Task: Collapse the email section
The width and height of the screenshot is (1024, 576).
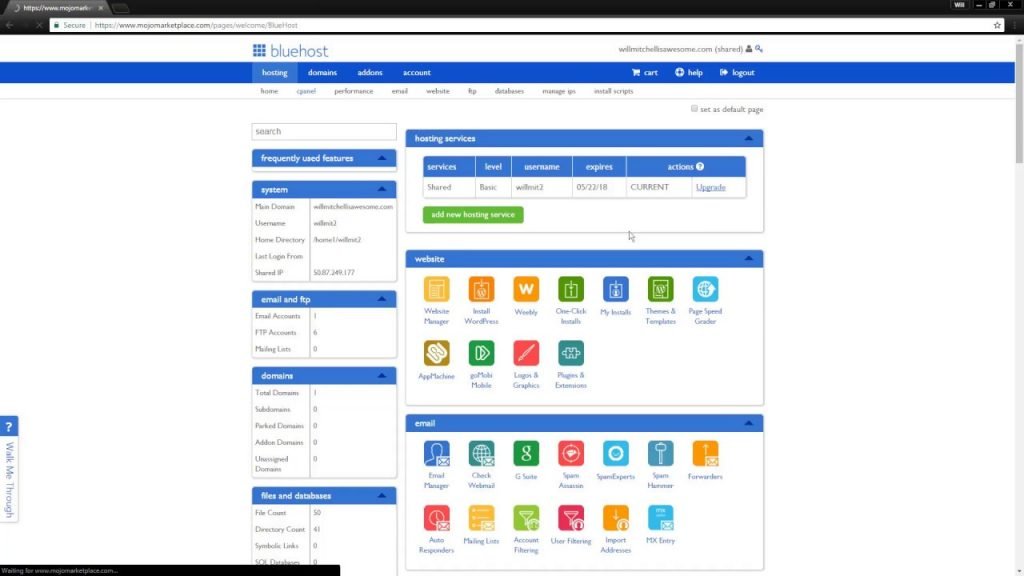Action: point(748,423)
